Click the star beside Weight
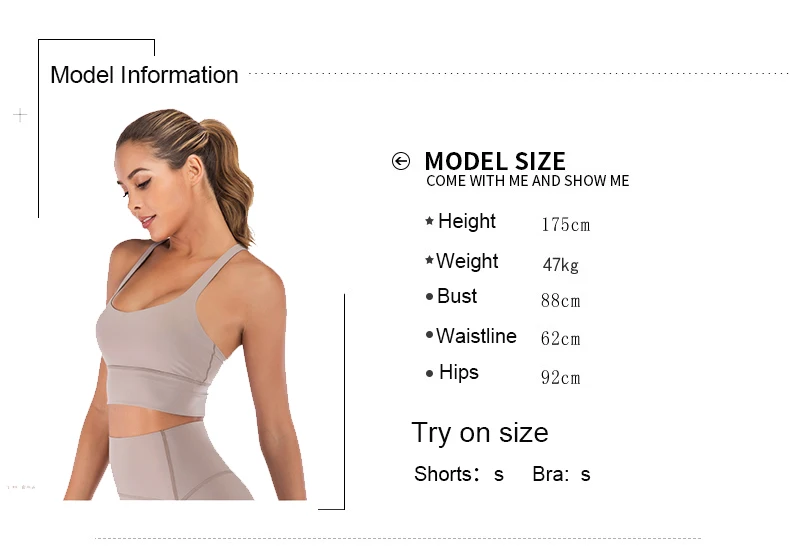The image size is (790, 558). pyautogui.click(x=429, y=260)
